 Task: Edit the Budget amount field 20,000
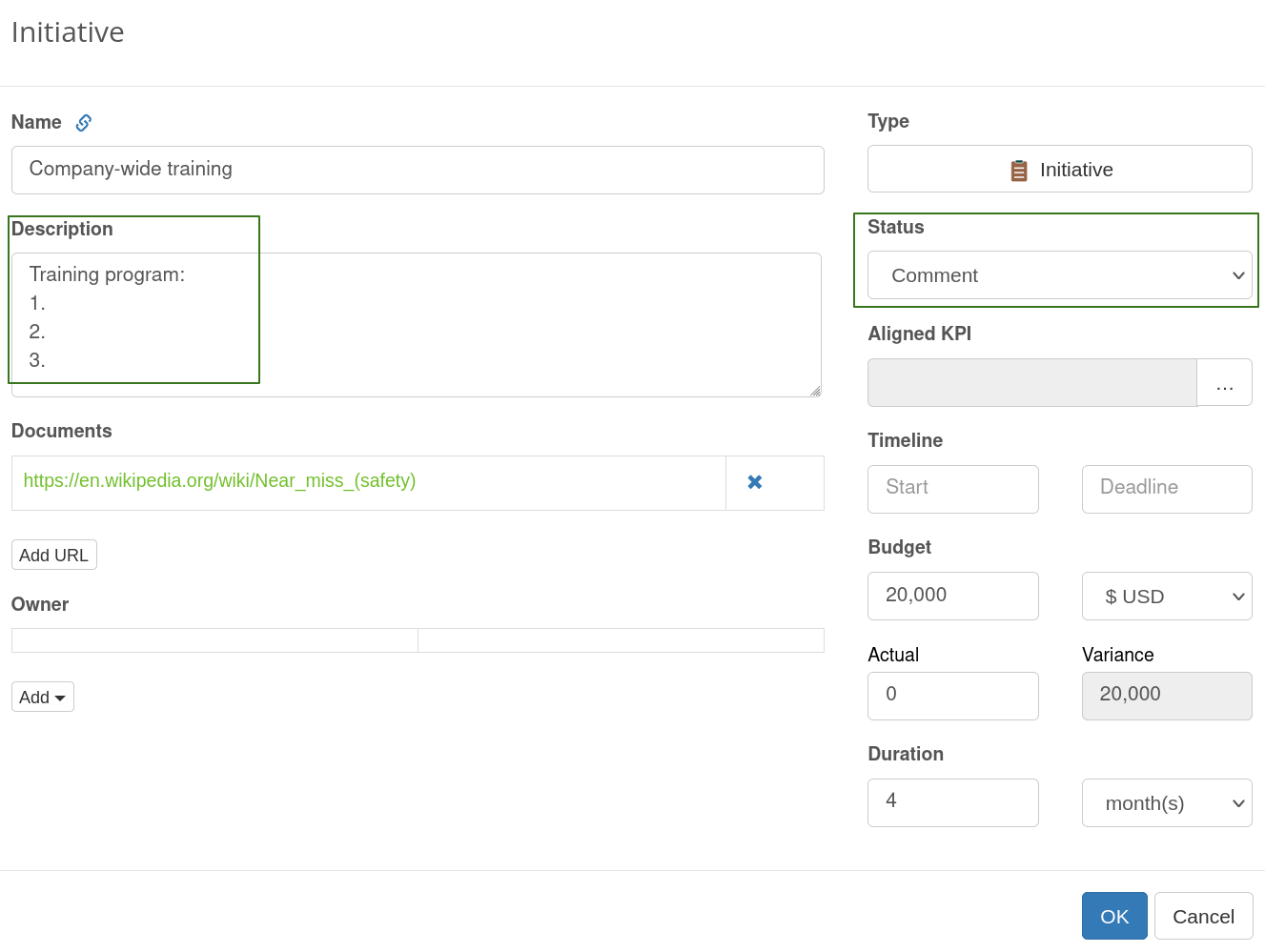pos(952,596)
